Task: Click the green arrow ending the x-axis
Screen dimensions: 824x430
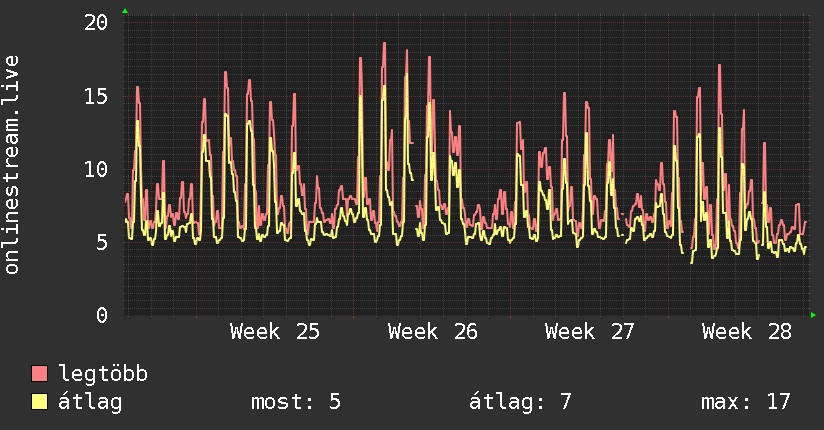Action: (x=813, y=315)
